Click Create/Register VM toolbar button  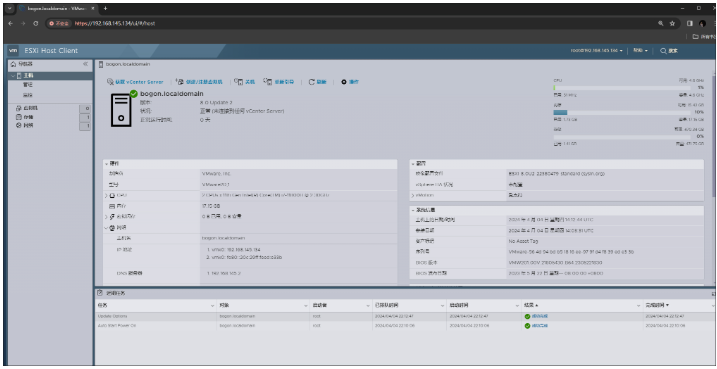tap(199, 82)
